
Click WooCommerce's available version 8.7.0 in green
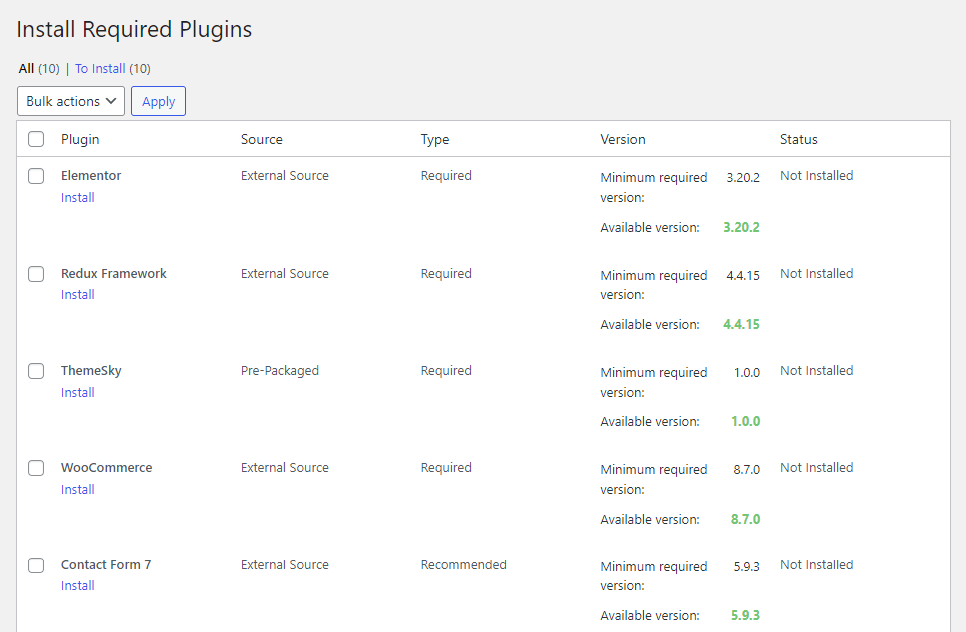click(x=745, y=519)
